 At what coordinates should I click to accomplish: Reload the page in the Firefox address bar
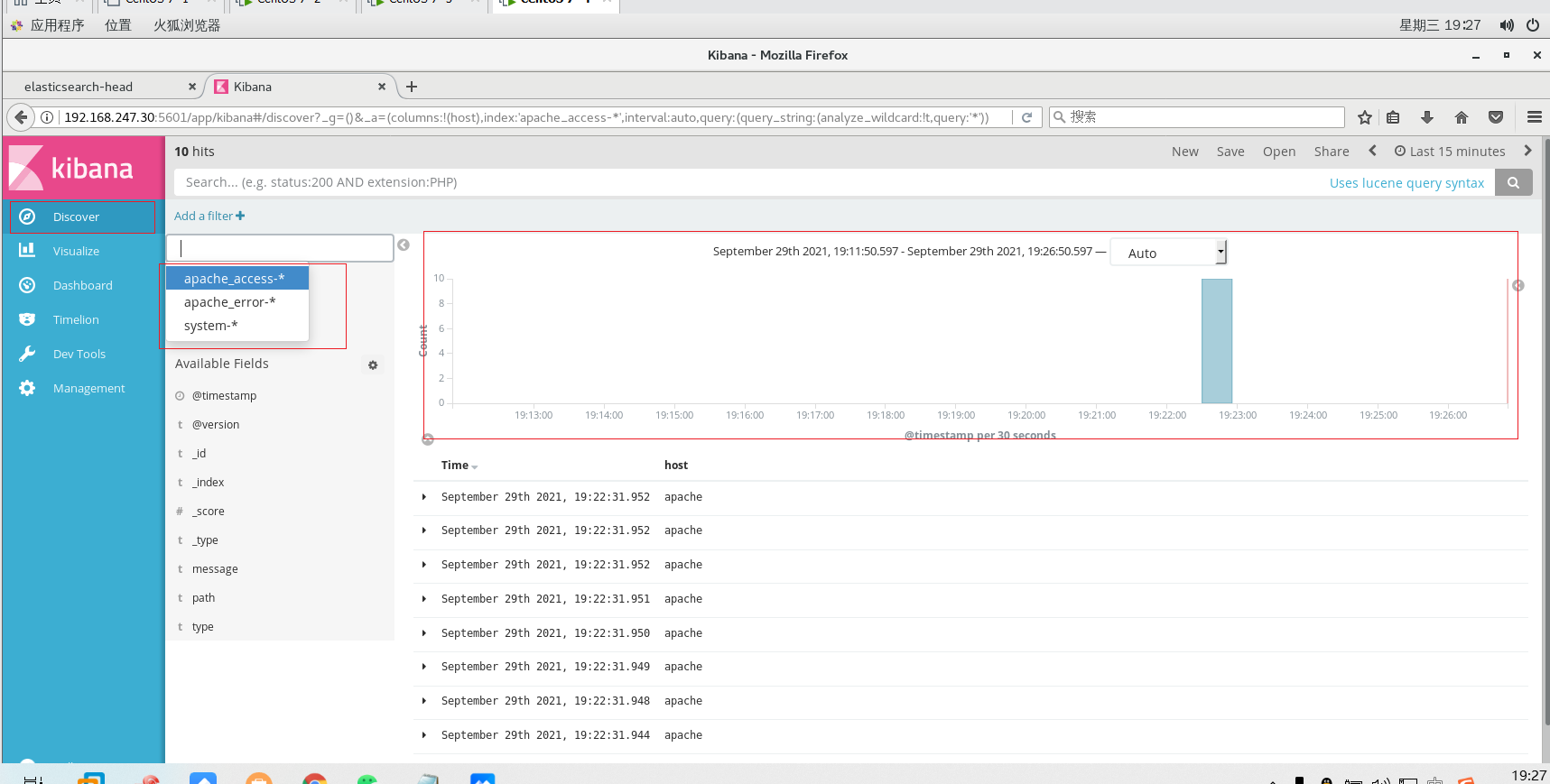coord(1026,117)
